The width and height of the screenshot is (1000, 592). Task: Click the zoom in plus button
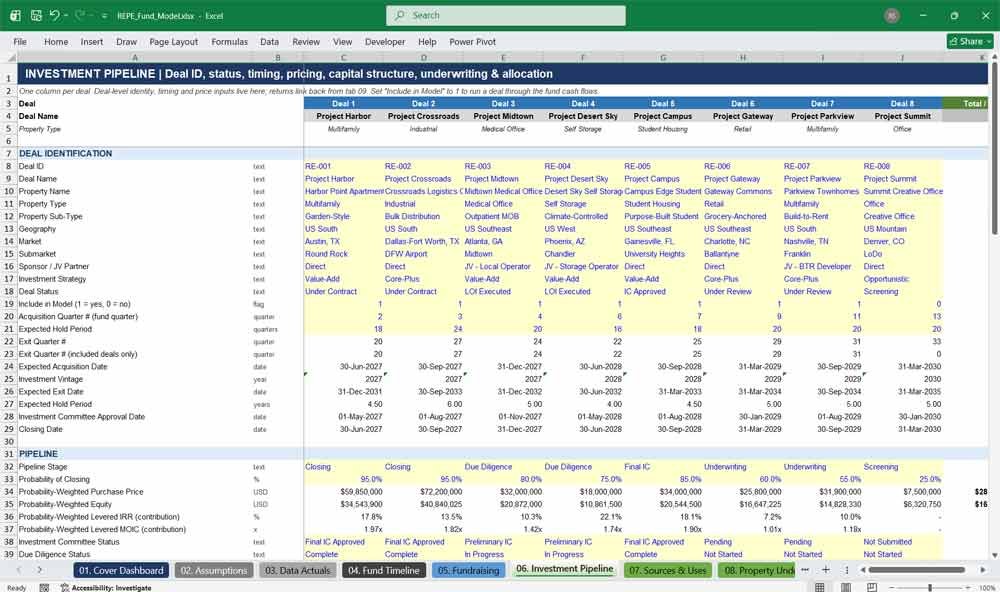[x=969, y=587]
